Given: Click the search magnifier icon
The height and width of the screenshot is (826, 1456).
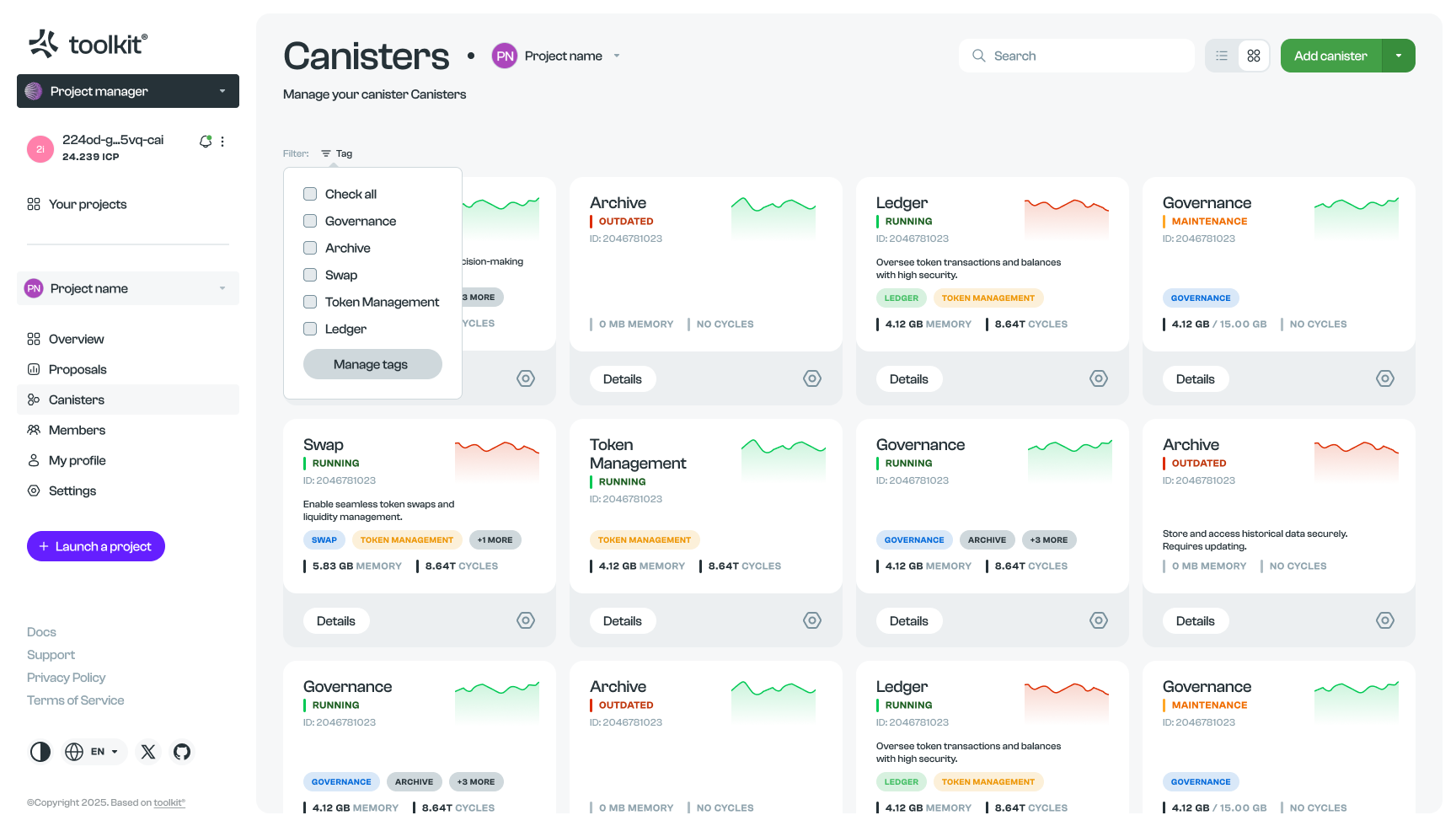Looking at the screenshot, I should click(x=979, y=56).
